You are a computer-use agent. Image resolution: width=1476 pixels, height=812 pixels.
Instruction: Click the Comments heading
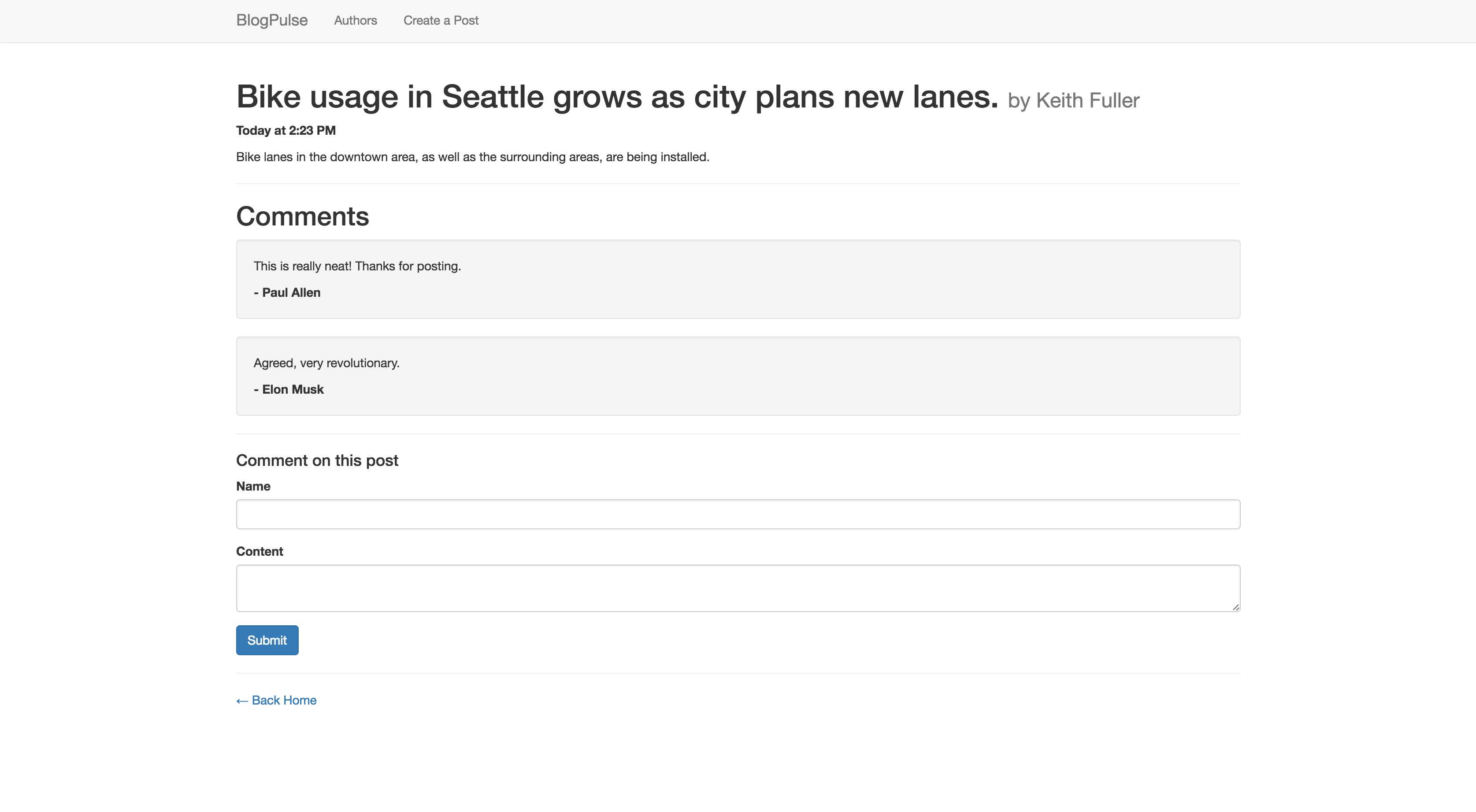pyautogui.click(x=302, y=217)
